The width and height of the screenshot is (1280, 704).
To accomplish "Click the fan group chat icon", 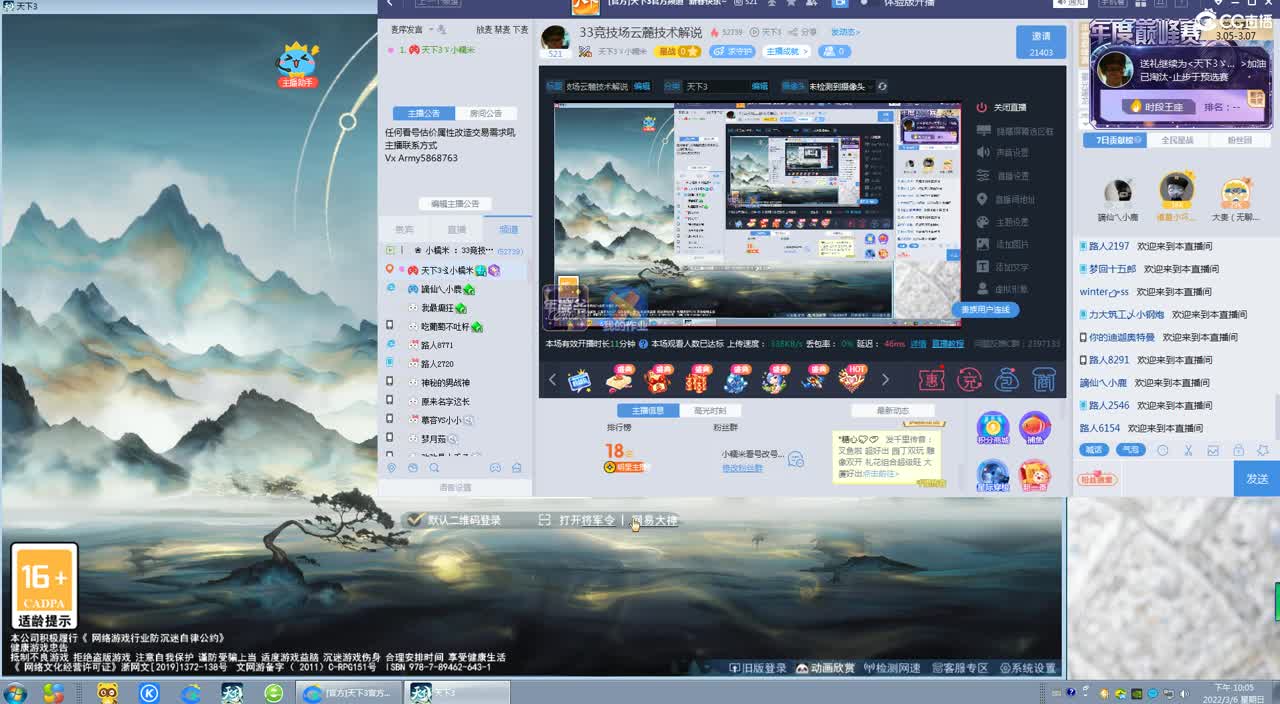I will 796,459.
